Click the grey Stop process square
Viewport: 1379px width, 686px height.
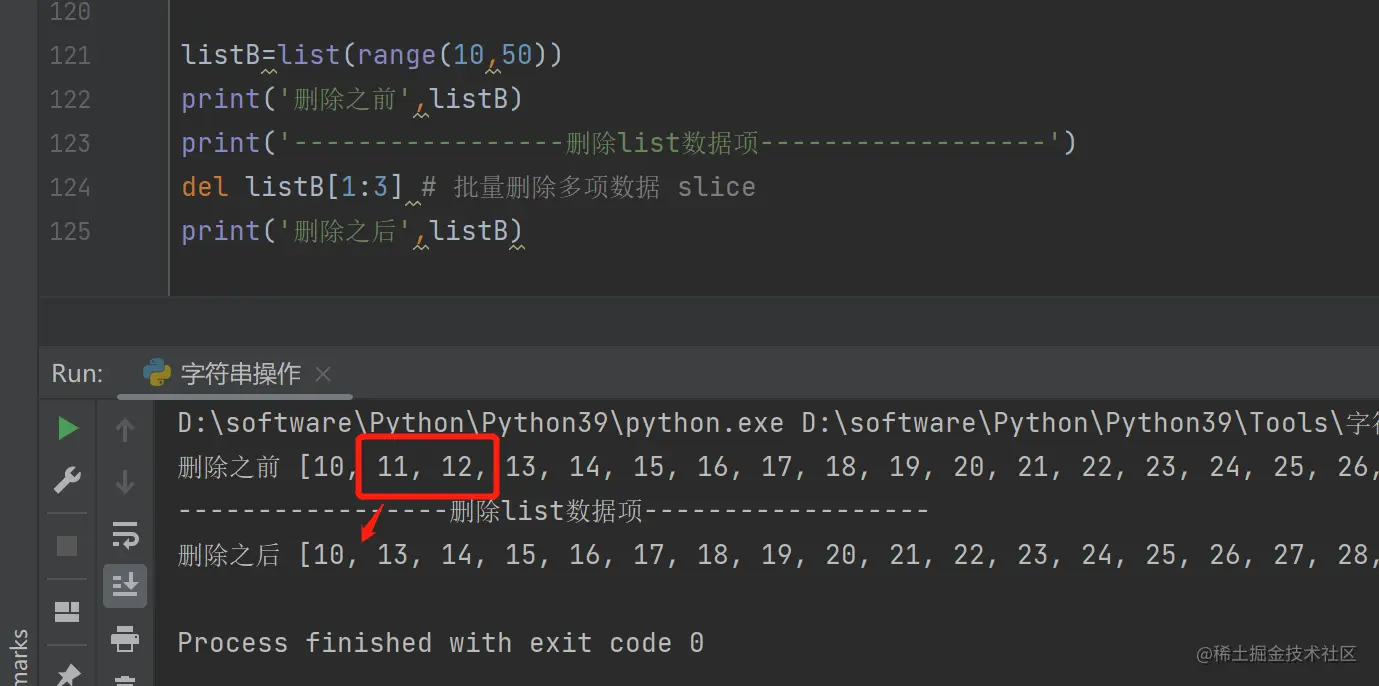click(67, 545)
